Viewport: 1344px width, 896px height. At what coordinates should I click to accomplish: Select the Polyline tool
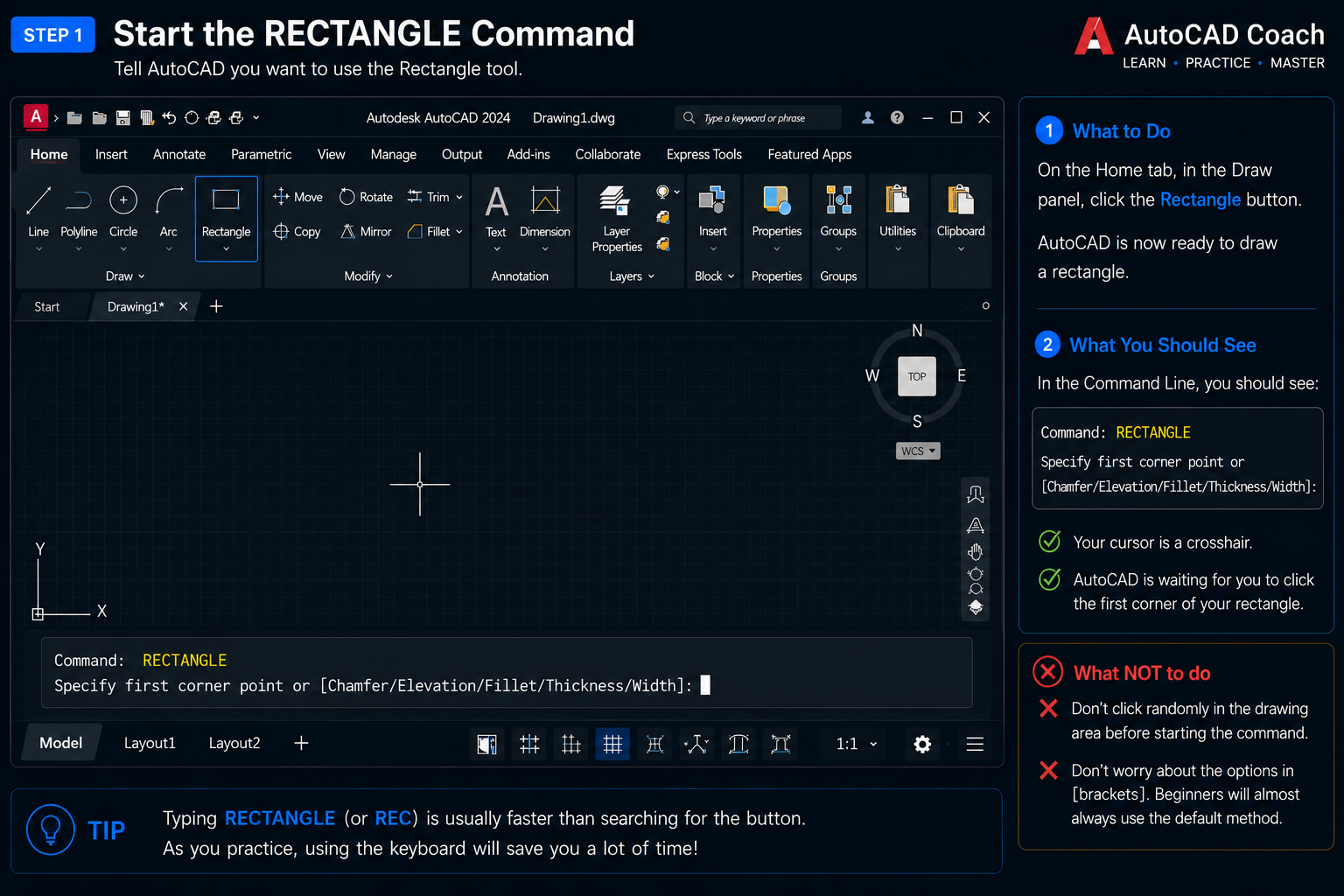point(79,212)
